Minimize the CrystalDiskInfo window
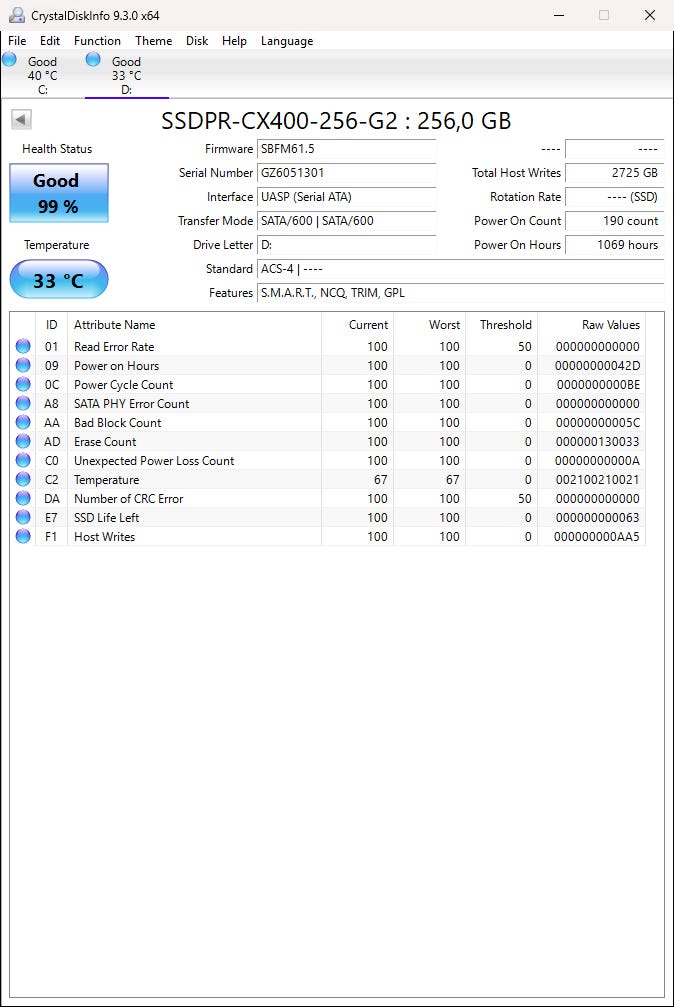The height and width of the screenshot is (1007, 674). 559,15
